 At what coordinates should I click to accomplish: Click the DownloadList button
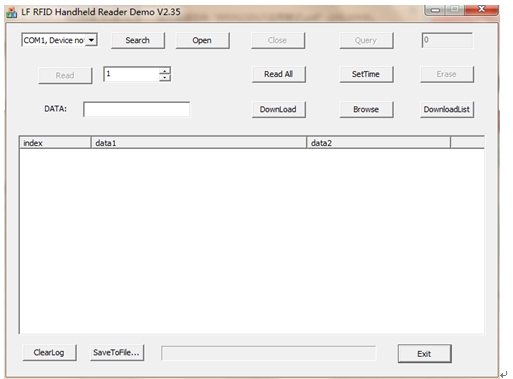coord(447,109)
